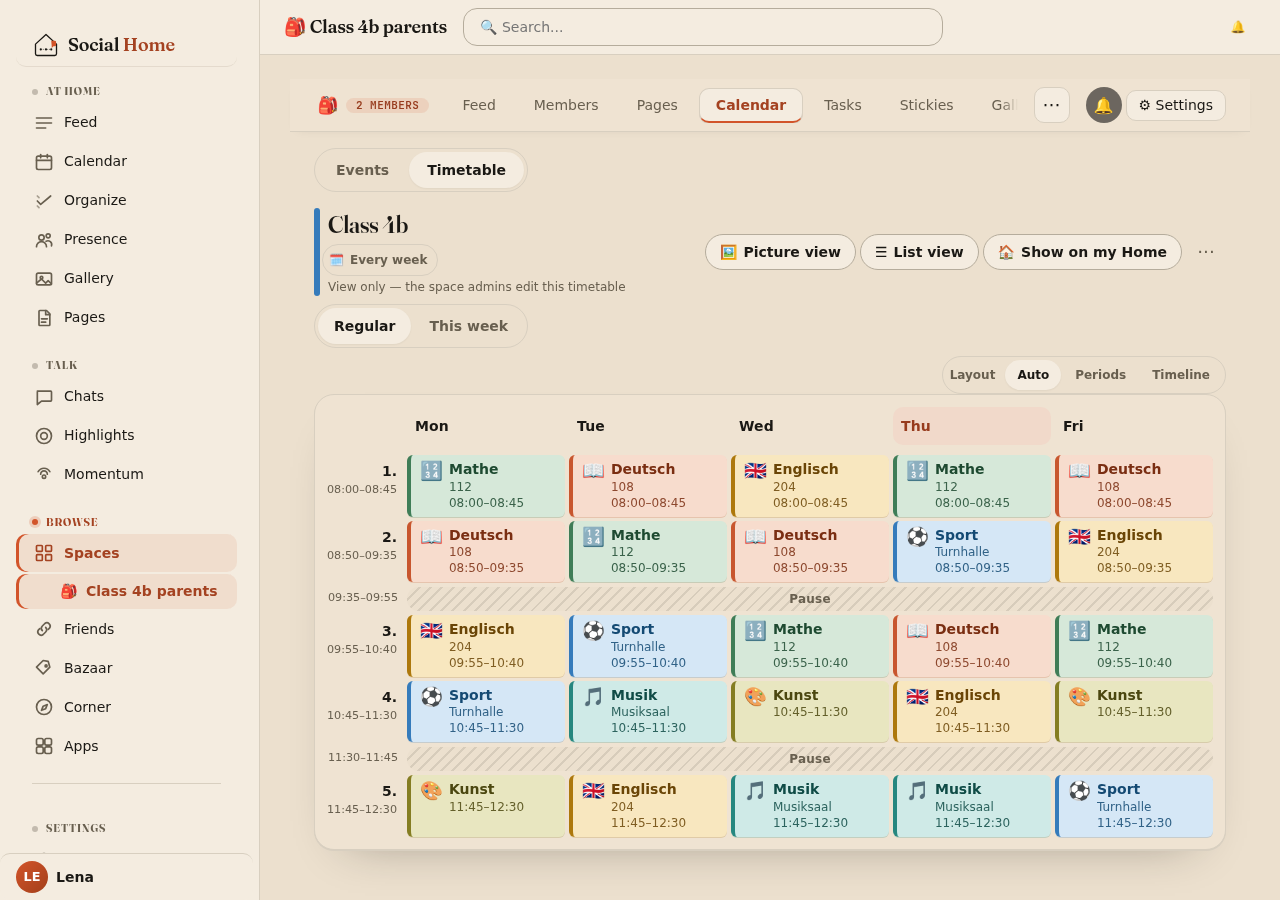
Task: Switch to the Tasks tab
Action: (x=843, y=105)
